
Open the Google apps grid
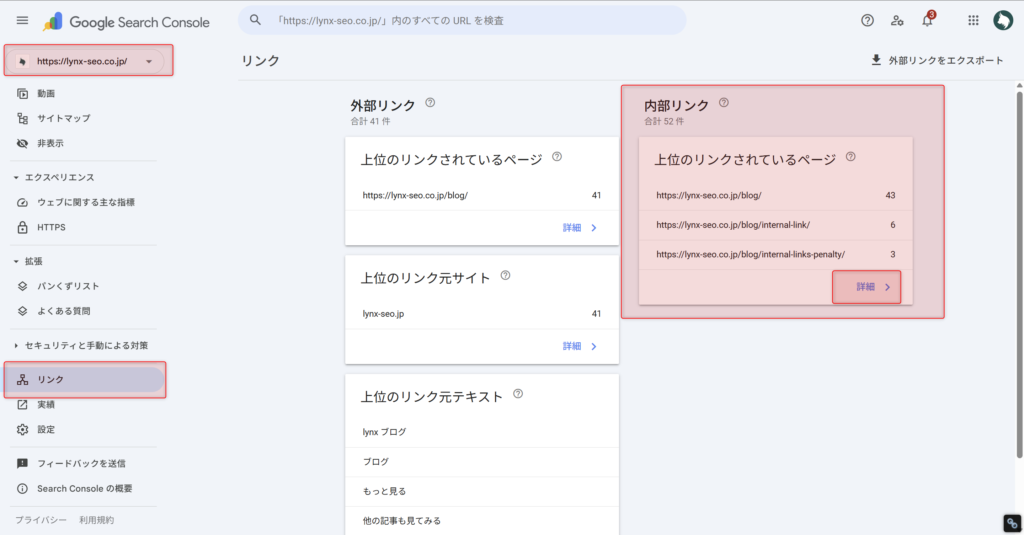click(973, 20)
